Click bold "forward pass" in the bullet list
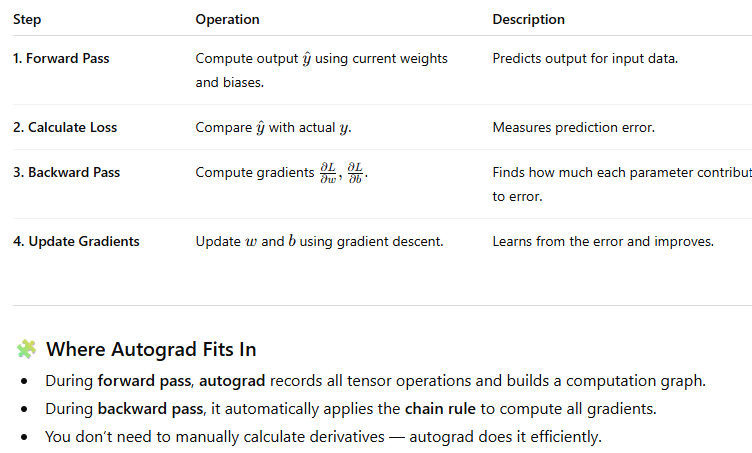The image size is (752, 453). pos(139,381)
